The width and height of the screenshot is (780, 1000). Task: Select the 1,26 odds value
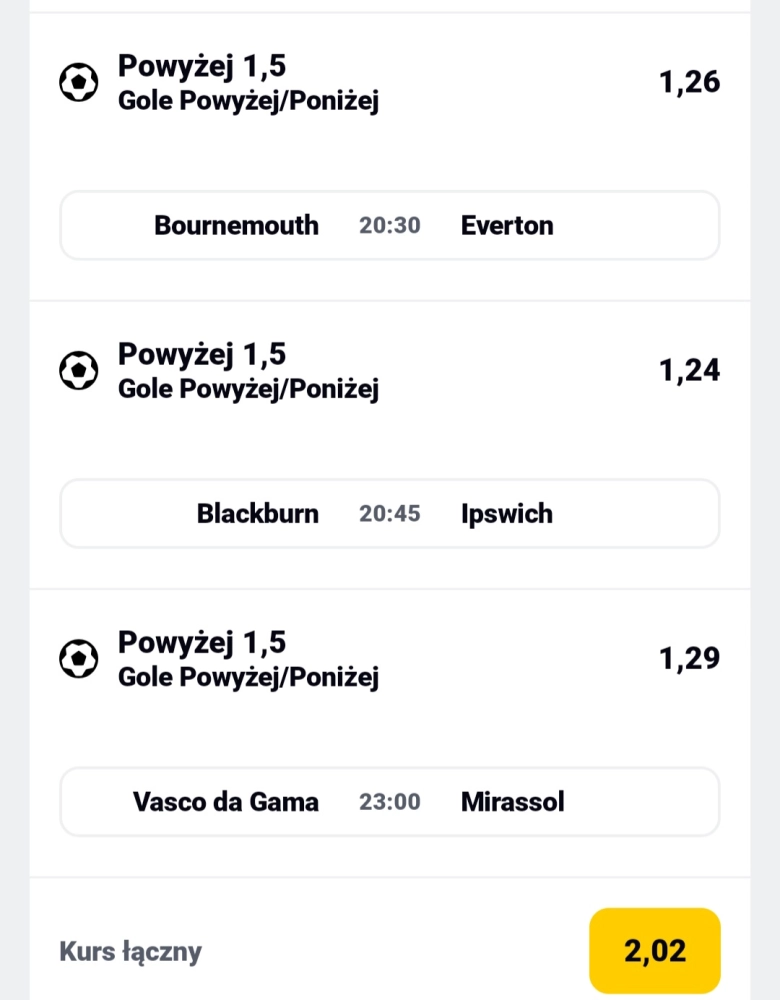pos(689,82)
